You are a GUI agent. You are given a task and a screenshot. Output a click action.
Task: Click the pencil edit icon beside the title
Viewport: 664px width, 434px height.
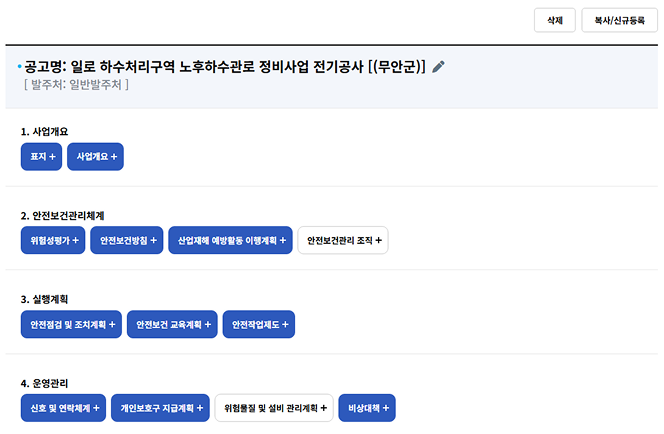[x=438, y=67]
